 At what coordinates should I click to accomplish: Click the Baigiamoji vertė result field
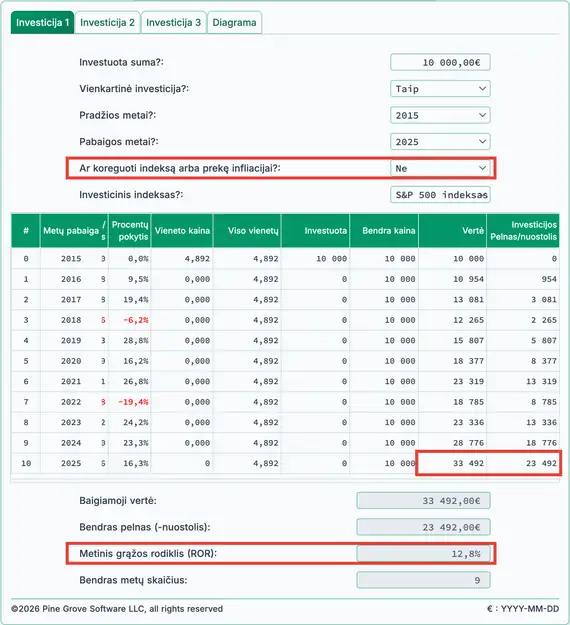[x=423, y=501]
